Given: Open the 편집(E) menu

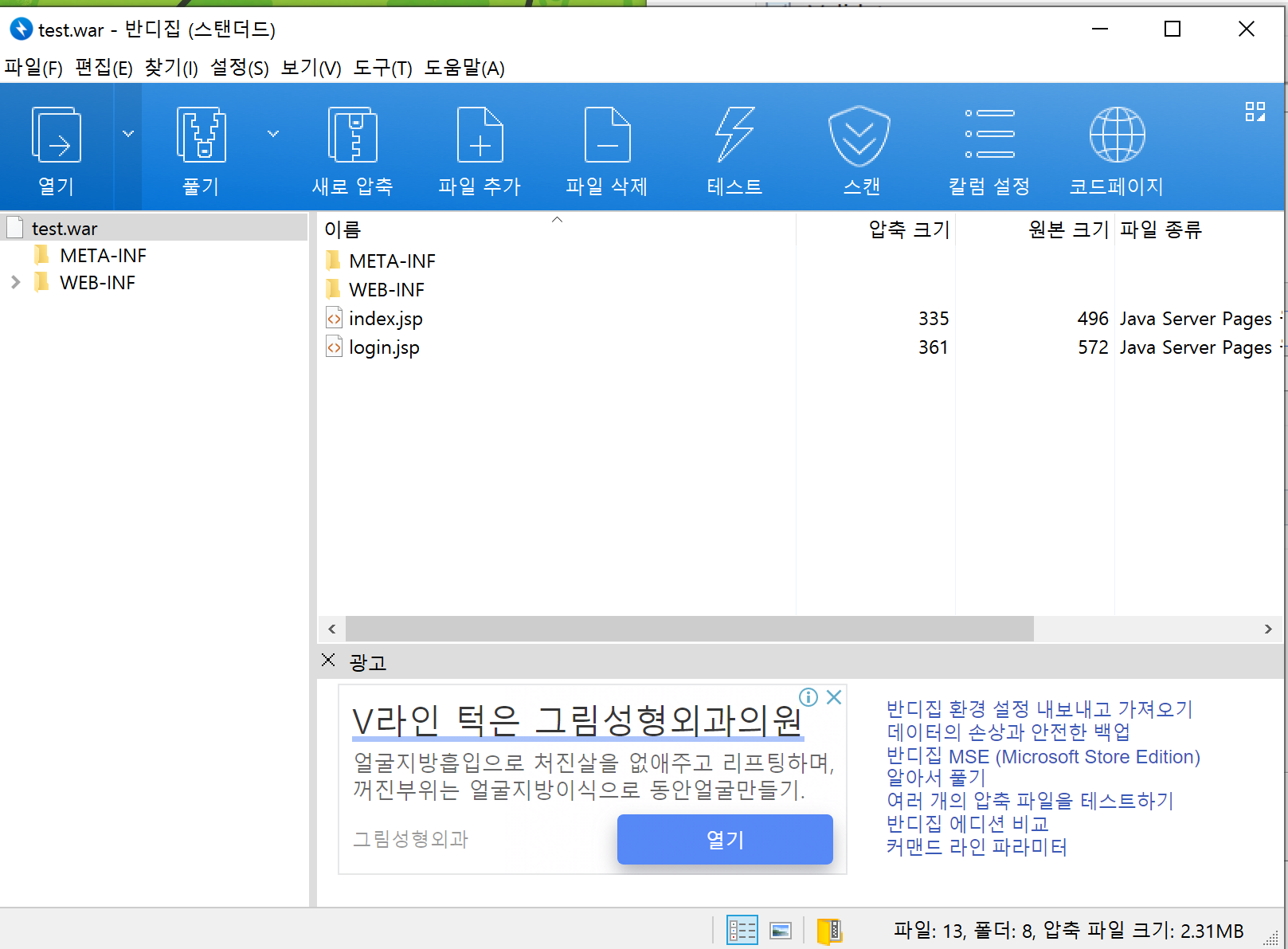Looking at the screenshot, I should click(104, 68).
